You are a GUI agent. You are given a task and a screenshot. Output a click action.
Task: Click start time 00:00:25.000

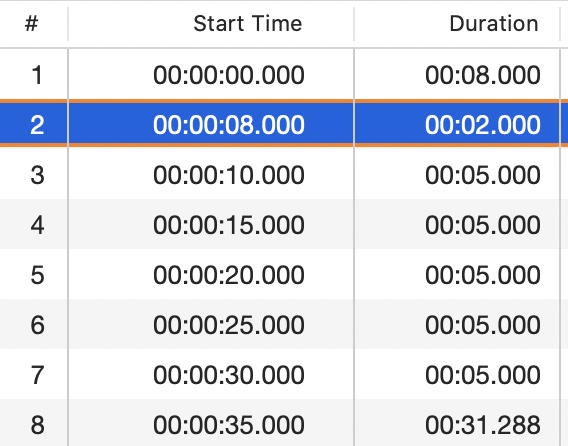coord(229,325)
